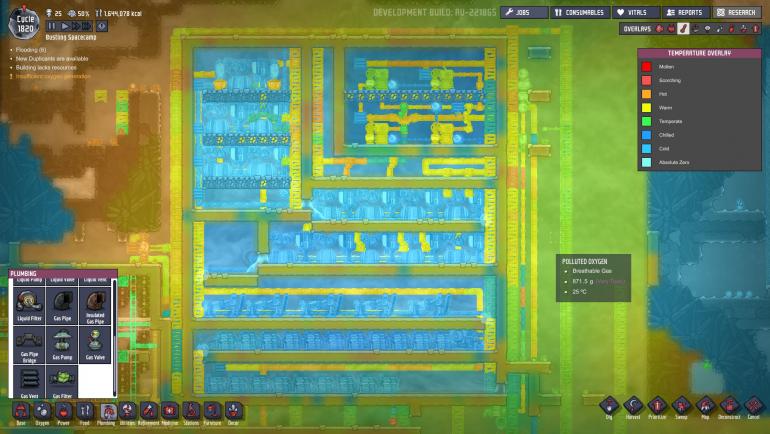Click the 'Absolute Zero' legend label

click(x=674, y=162)
